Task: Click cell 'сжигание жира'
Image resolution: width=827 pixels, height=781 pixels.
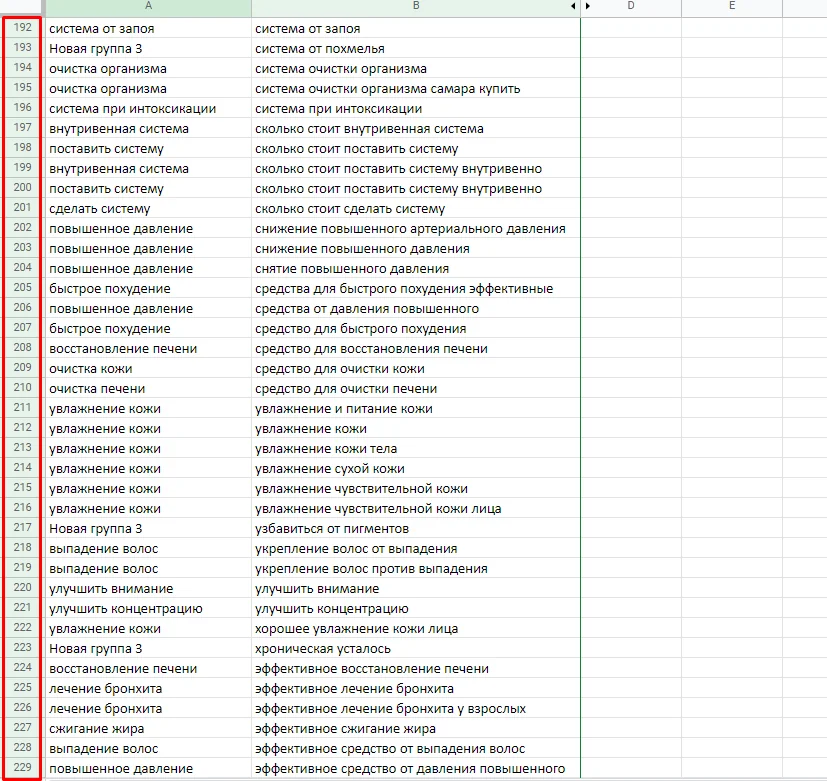Action: tap(149, 728)
